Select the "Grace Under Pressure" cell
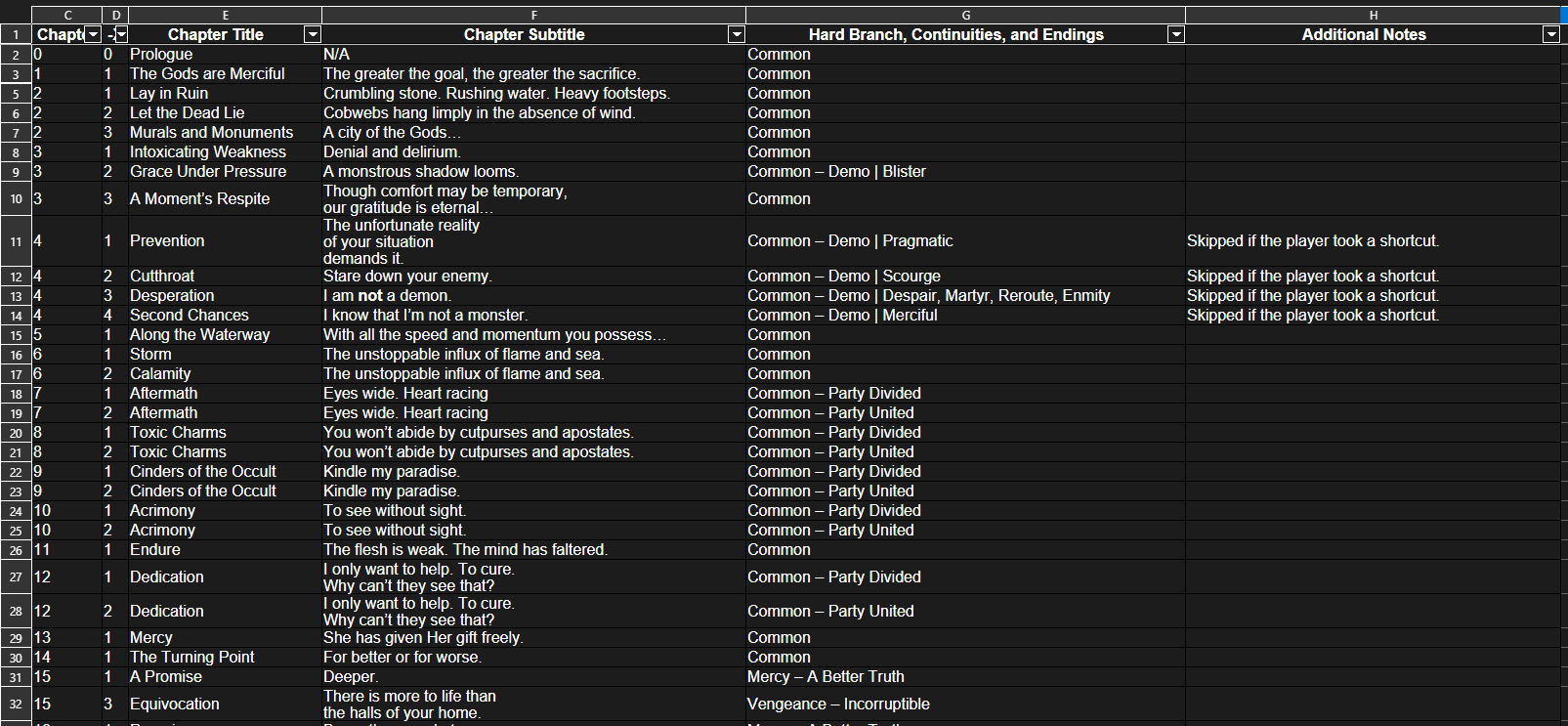 tap(226, 172)
